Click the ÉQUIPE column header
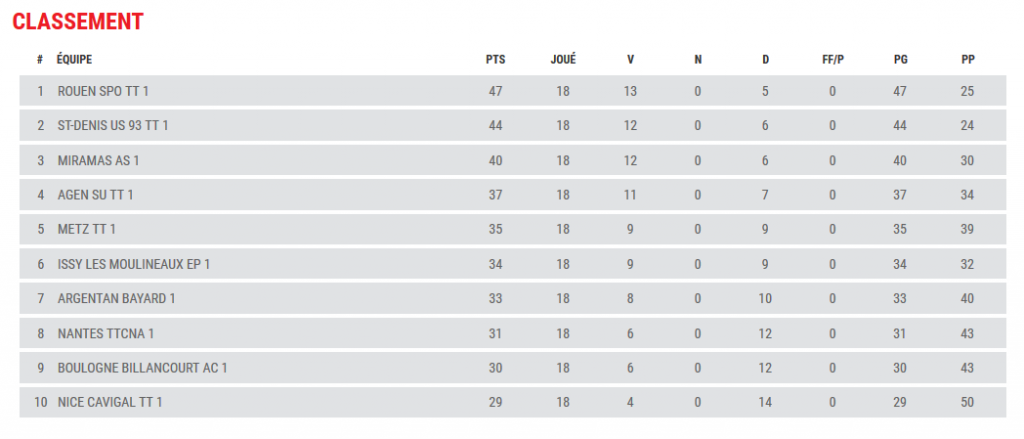 coord(74,59)
